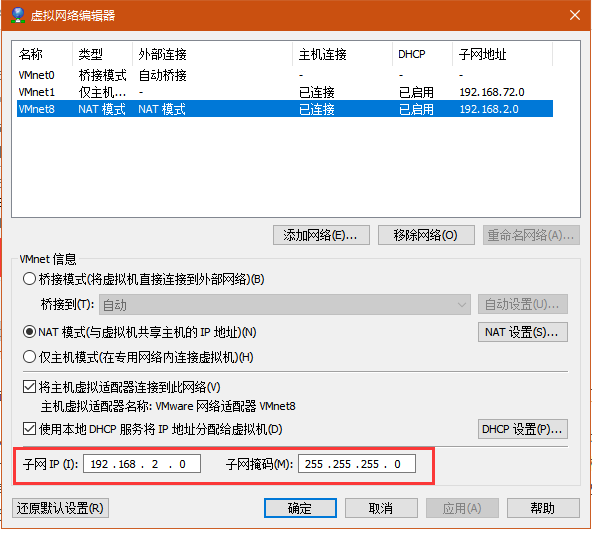Click the 主机连接 column header
Image resolution: width=592 pixels, height=533 pixels.
point(342,54)
